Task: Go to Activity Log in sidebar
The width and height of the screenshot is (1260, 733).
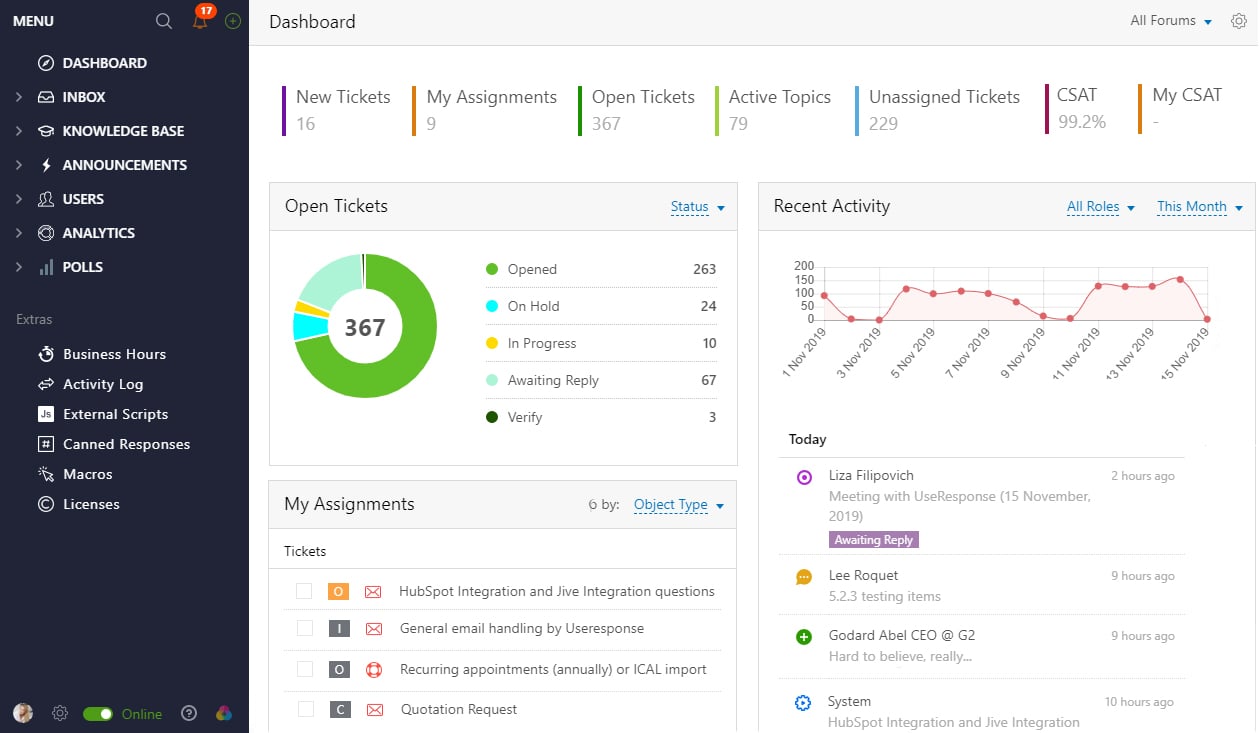Action: 103,384
